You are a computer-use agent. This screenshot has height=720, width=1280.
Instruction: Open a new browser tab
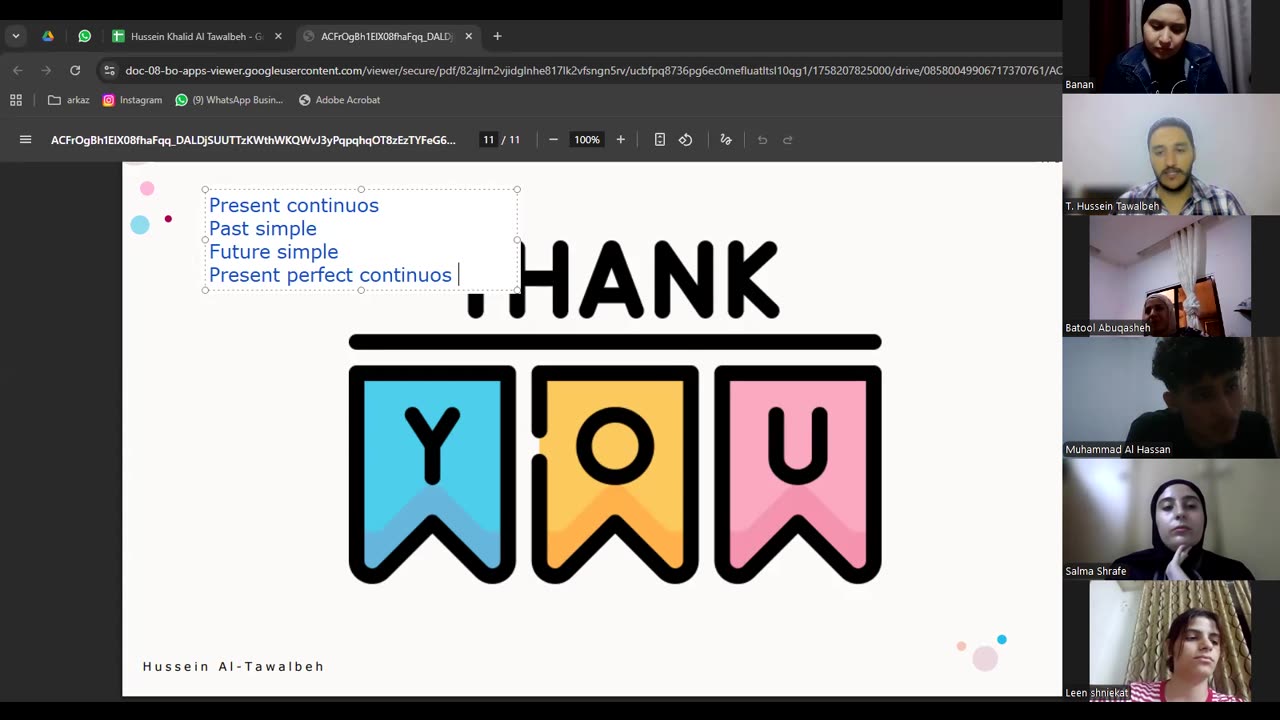[497, 36]
